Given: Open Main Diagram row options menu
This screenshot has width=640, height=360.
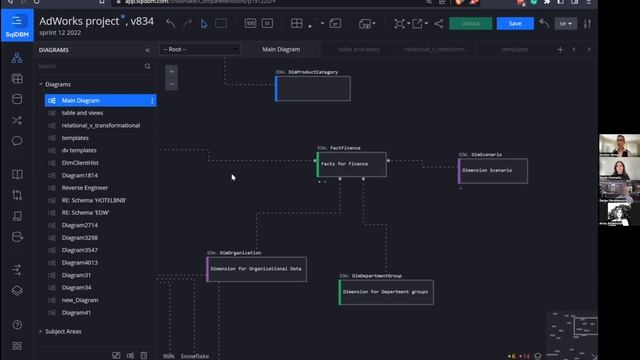Looking at the screenshot, I should [152, 100].
